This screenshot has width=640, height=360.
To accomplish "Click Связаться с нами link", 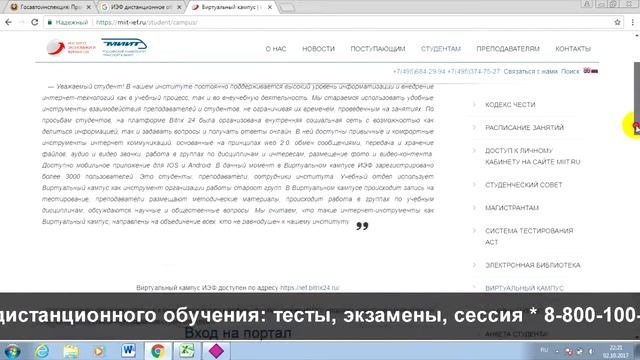I will [x=530, y=71].
